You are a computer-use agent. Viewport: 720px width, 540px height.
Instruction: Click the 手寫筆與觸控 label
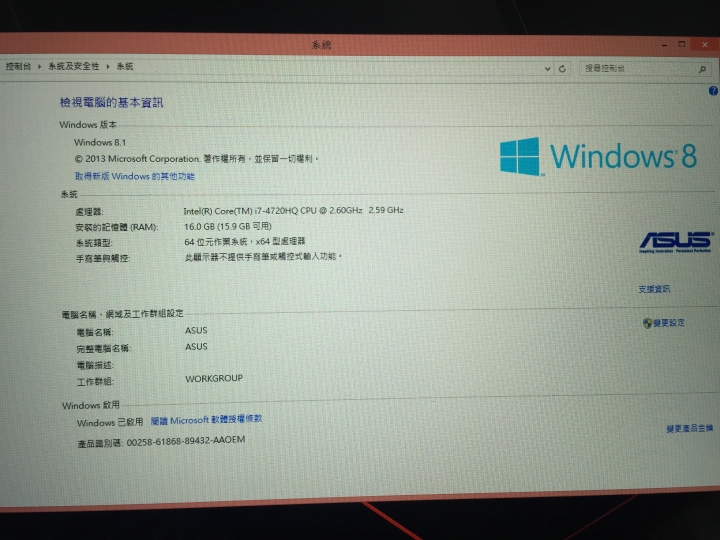pyautogui.click(x=103, y=259)
